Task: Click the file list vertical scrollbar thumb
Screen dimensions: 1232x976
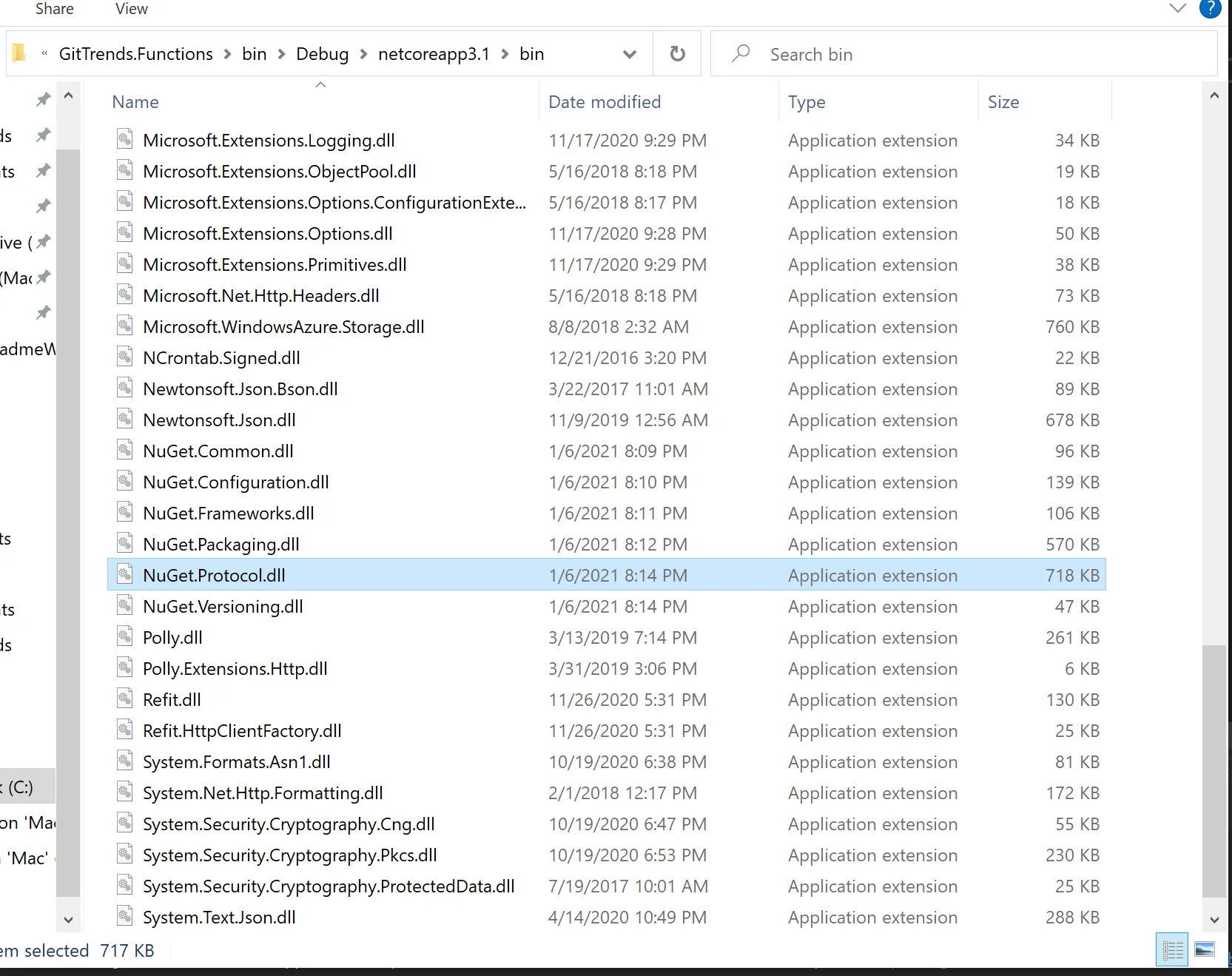Action: (1214, 771)
